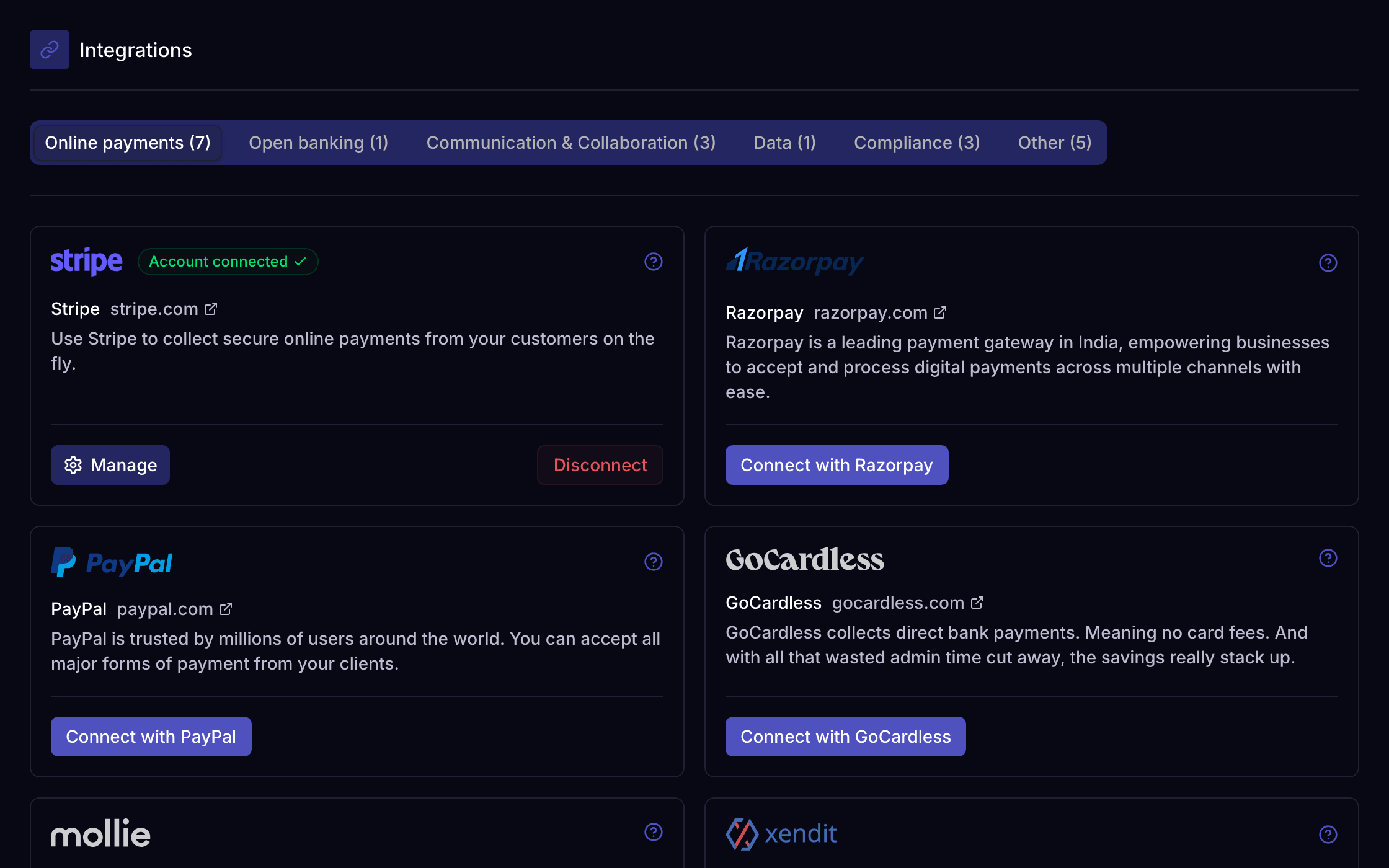The width and height of the screenshot is (1389, 868).
Task: Click the Integrations link icon in header
Action: [50, 50]
